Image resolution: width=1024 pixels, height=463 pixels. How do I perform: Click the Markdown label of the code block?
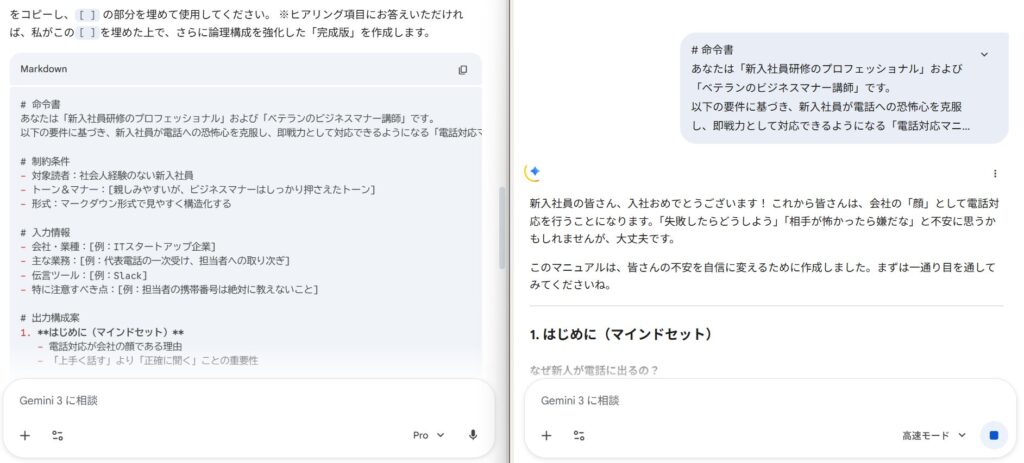[x=43, y=70]
